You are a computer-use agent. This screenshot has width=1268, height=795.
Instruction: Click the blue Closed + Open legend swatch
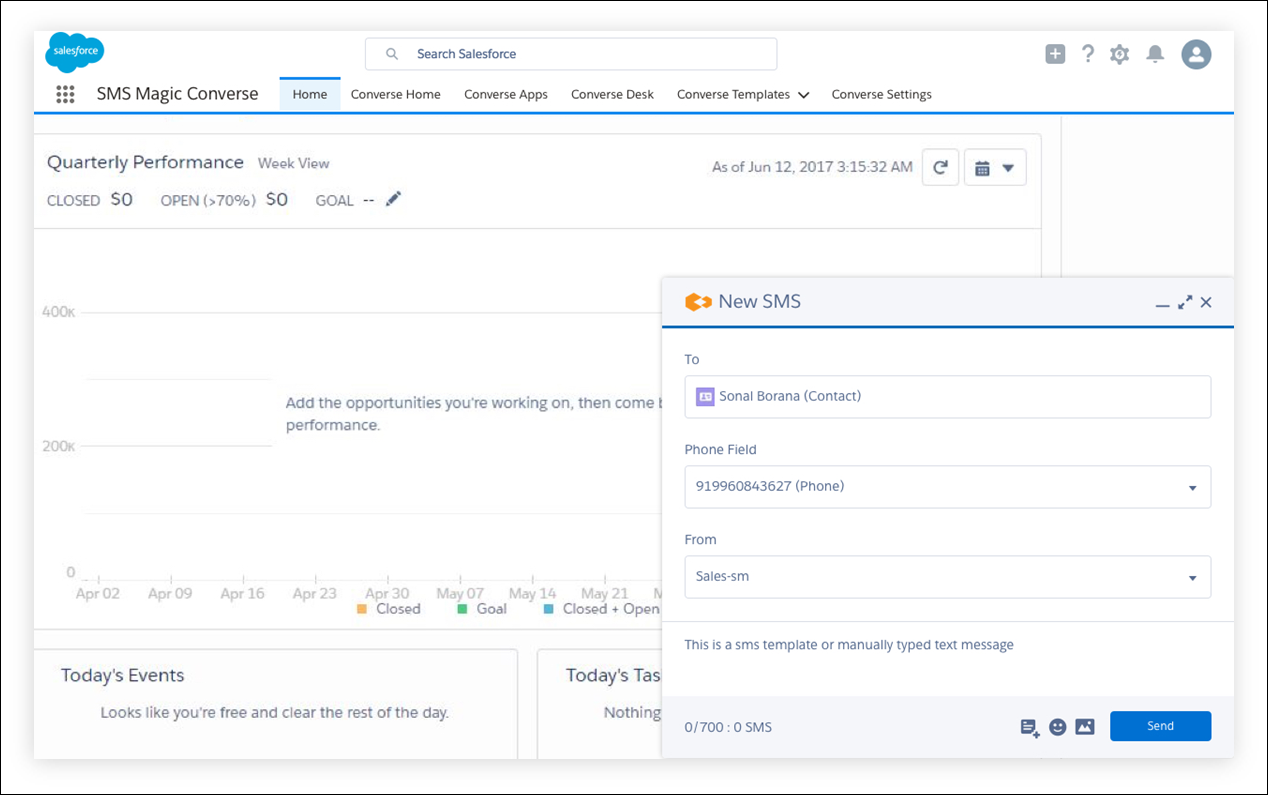(x=548, y=608)
